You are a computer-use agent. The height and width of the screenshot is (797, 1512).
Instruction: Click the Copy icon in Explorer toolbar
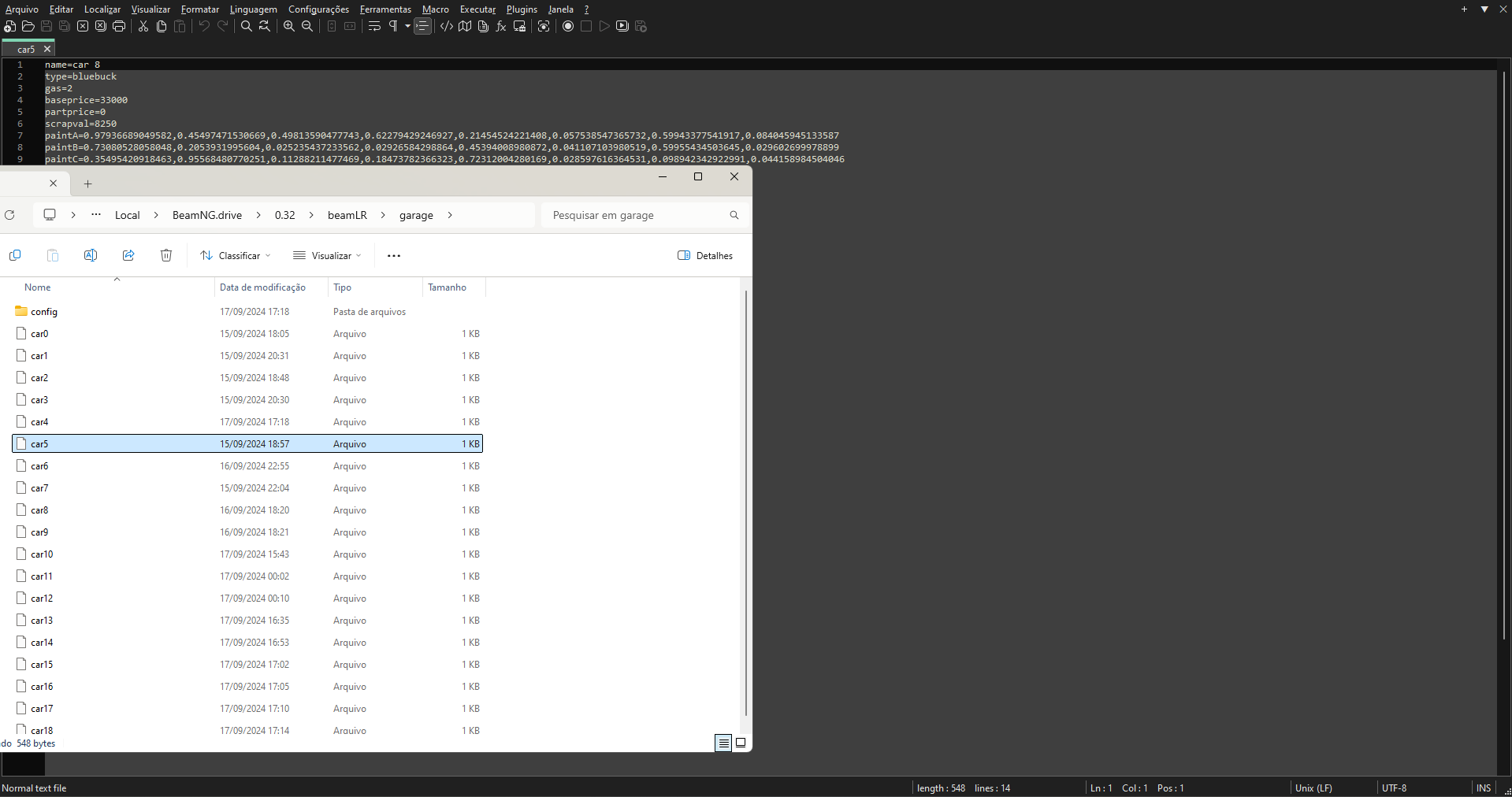point(15,255)
